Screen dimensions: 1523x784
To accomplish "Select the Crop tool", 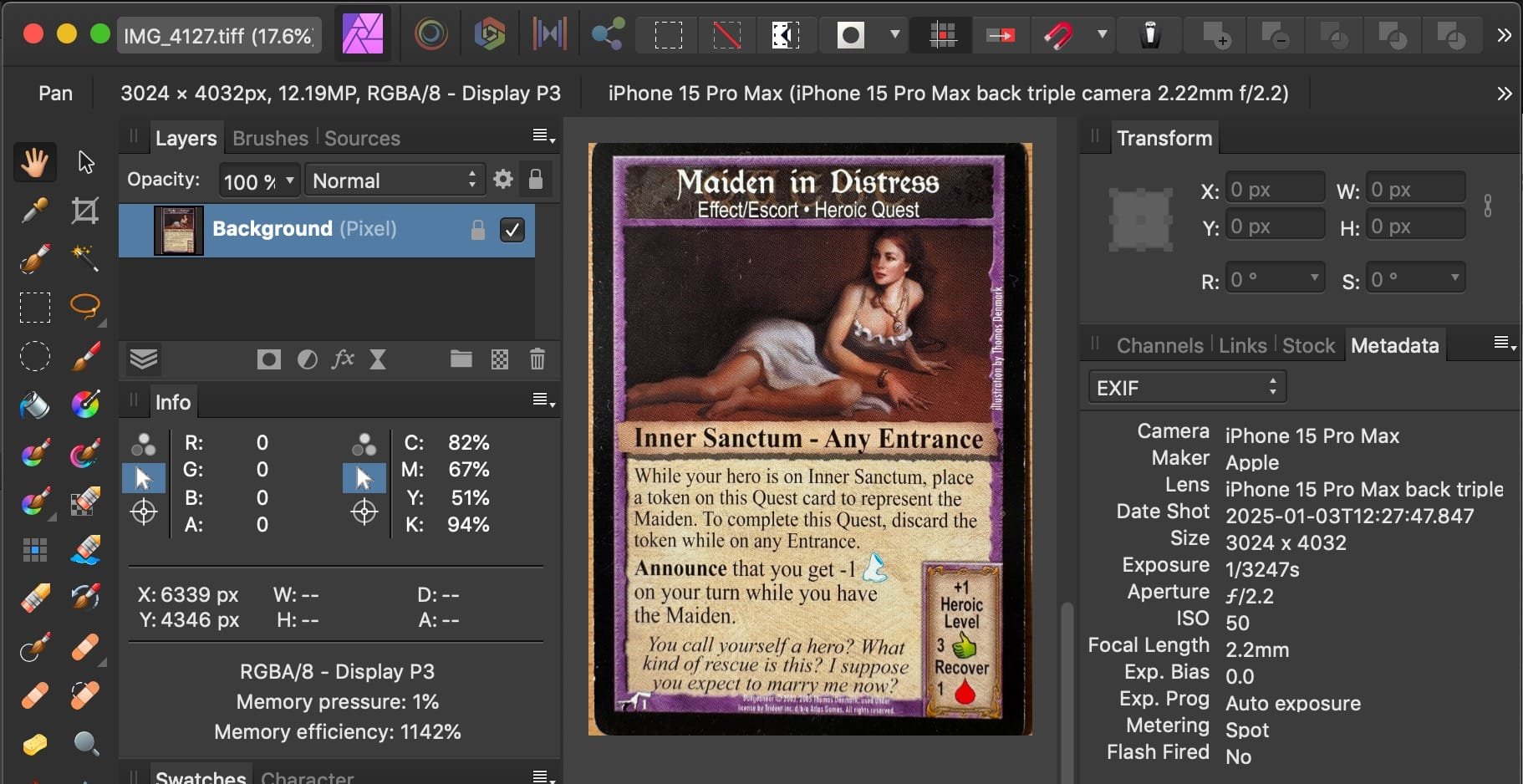I will click(85, 210).
